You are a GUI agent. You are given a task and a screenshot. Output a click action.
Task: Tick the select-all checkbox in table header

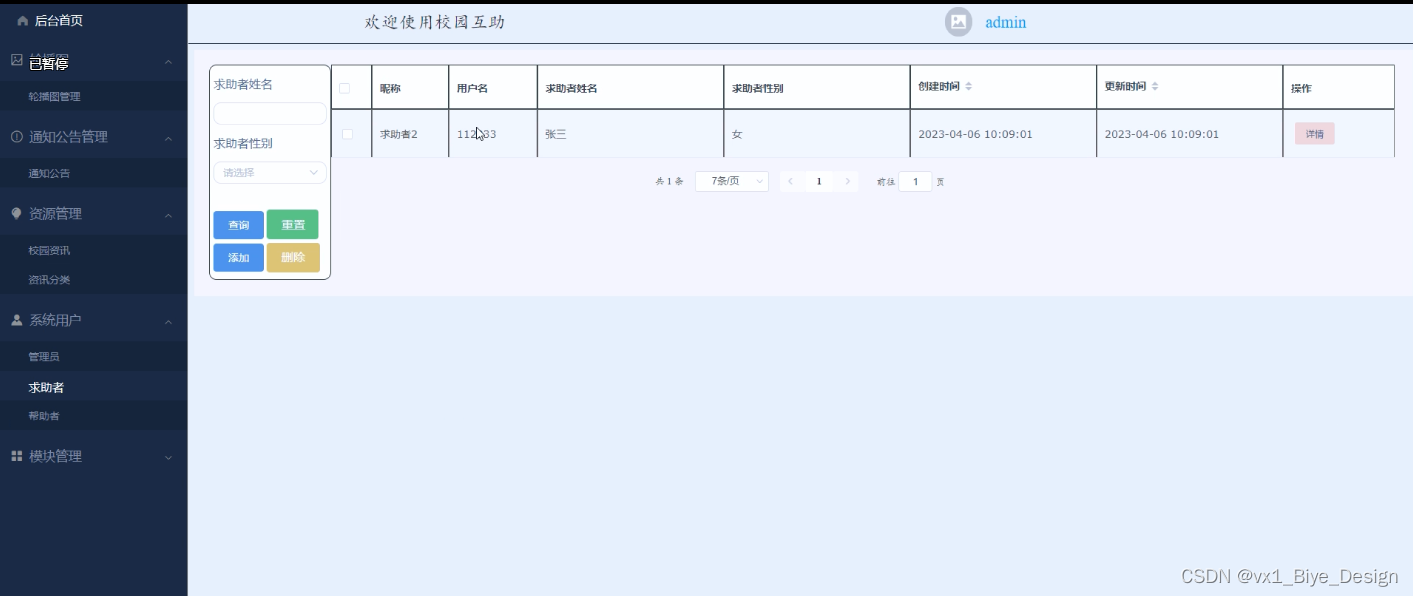click(345, 88)
